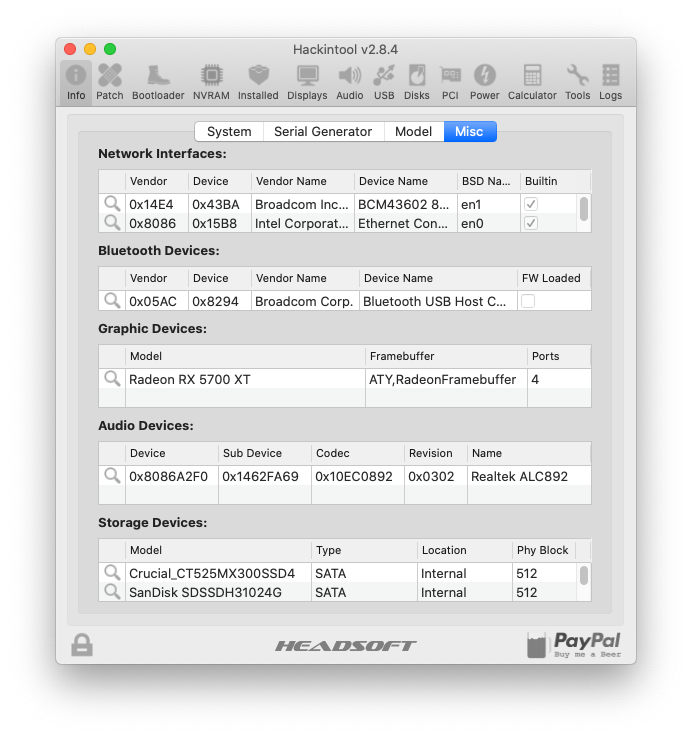The image size is (692, 738).
Task: Select the SanDisk SDSSDH31024G model cell
Action: pos(218,592)
